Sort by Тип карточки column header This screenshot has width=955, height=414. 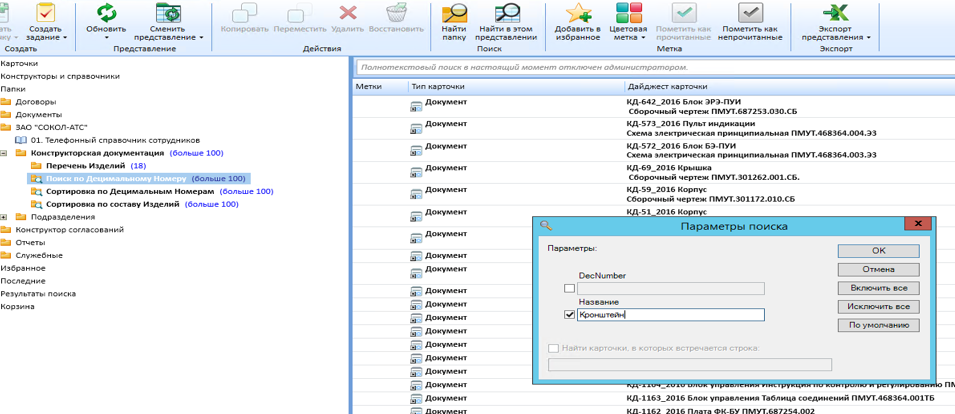(516, 87)
